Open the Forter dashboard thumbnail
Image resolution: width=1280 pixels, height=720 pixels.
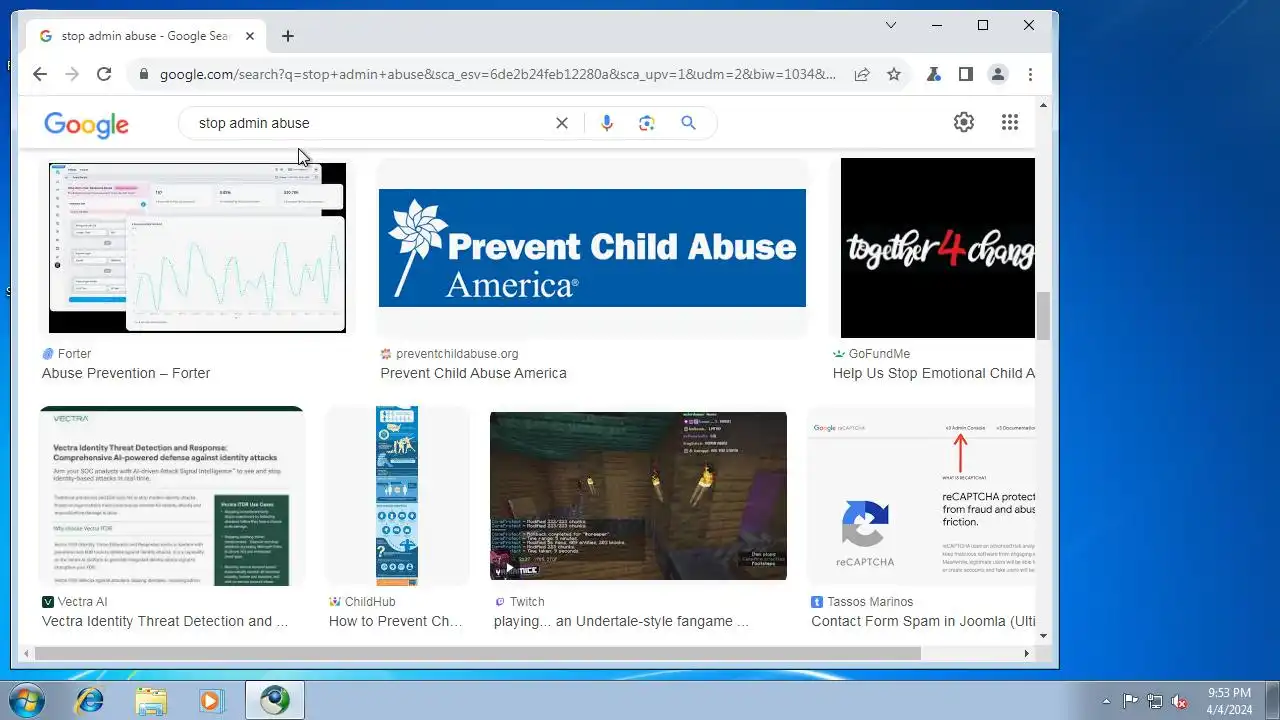point(197,247)
